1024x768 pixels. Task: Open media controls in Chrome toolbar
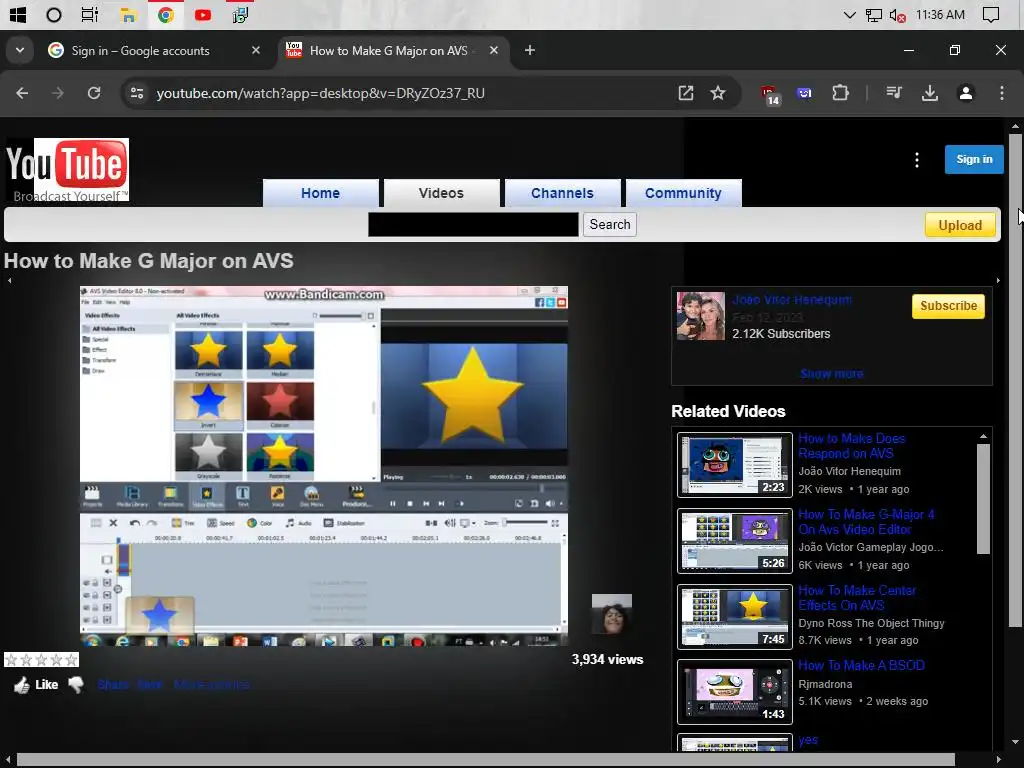pyautogui.click(x=894, y=93)
